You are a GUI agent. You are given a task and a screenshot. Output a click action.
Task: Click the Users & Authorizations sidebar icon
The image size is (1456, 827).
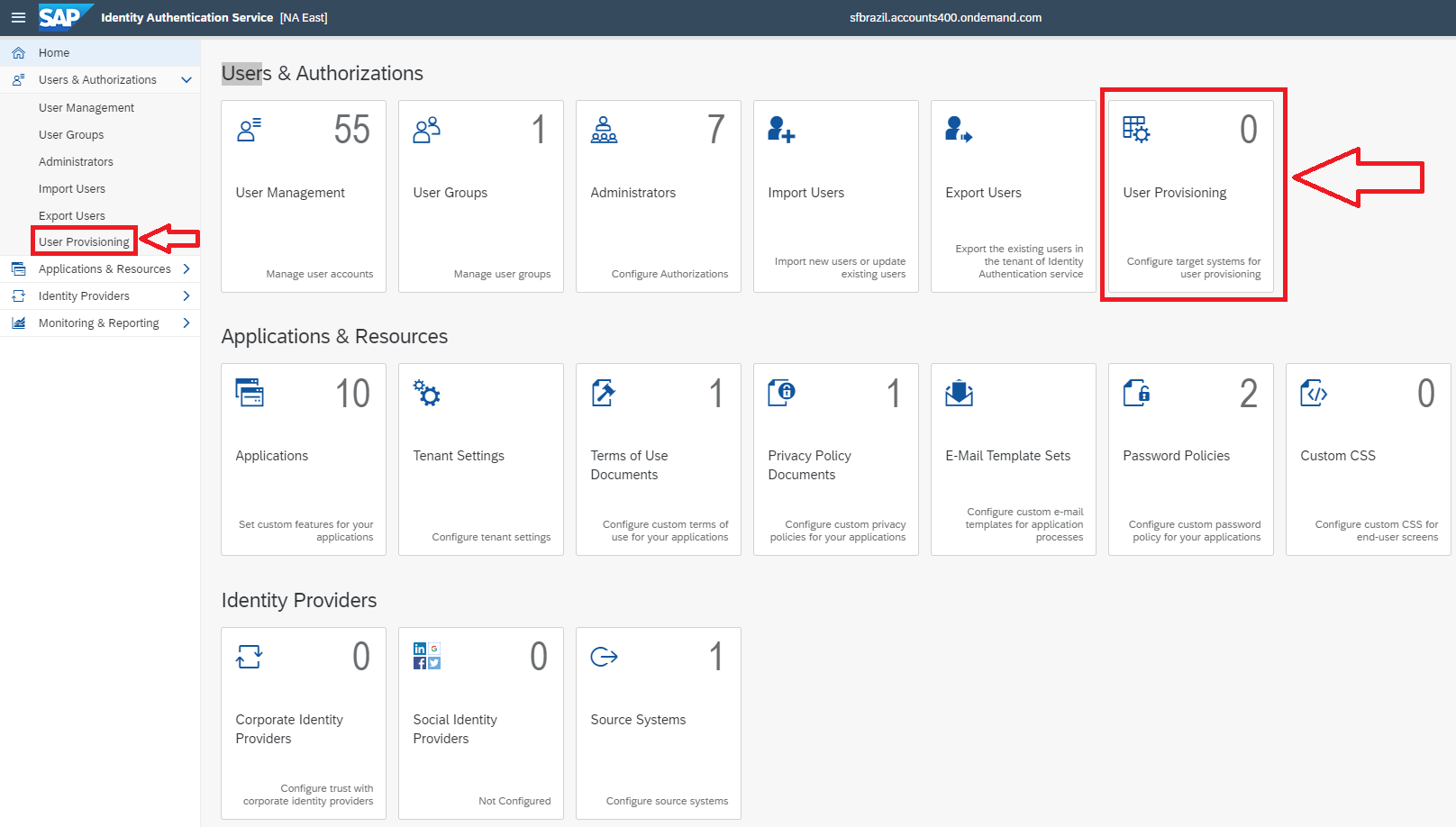pyautogui.click(x=19, y=80)
